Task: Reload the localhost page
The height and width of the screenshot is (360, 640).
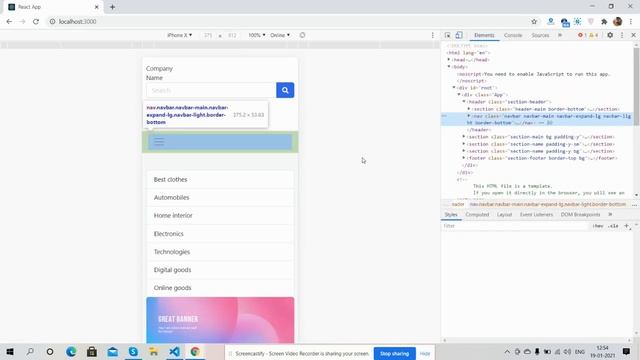Action: click(x=36, y=22)
